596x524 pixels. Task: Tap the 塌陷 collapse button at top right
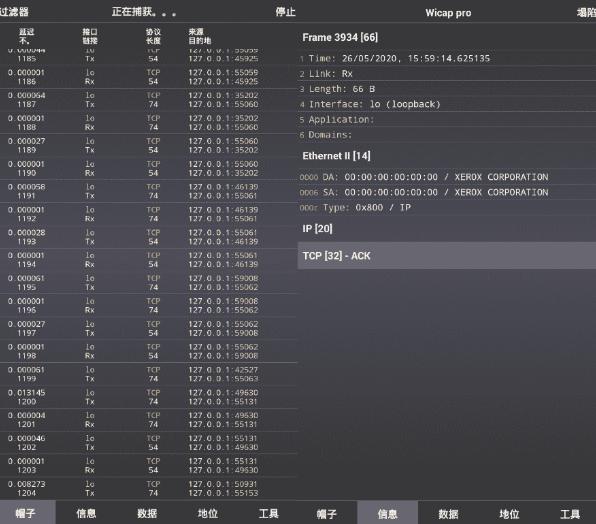click(586, 13)
